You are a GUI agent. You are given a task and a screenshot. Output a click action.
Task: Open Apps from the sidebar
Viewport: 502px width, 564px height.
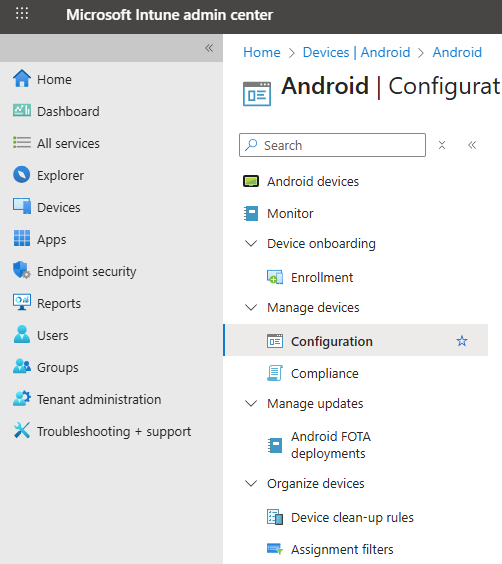coord(52,240)
